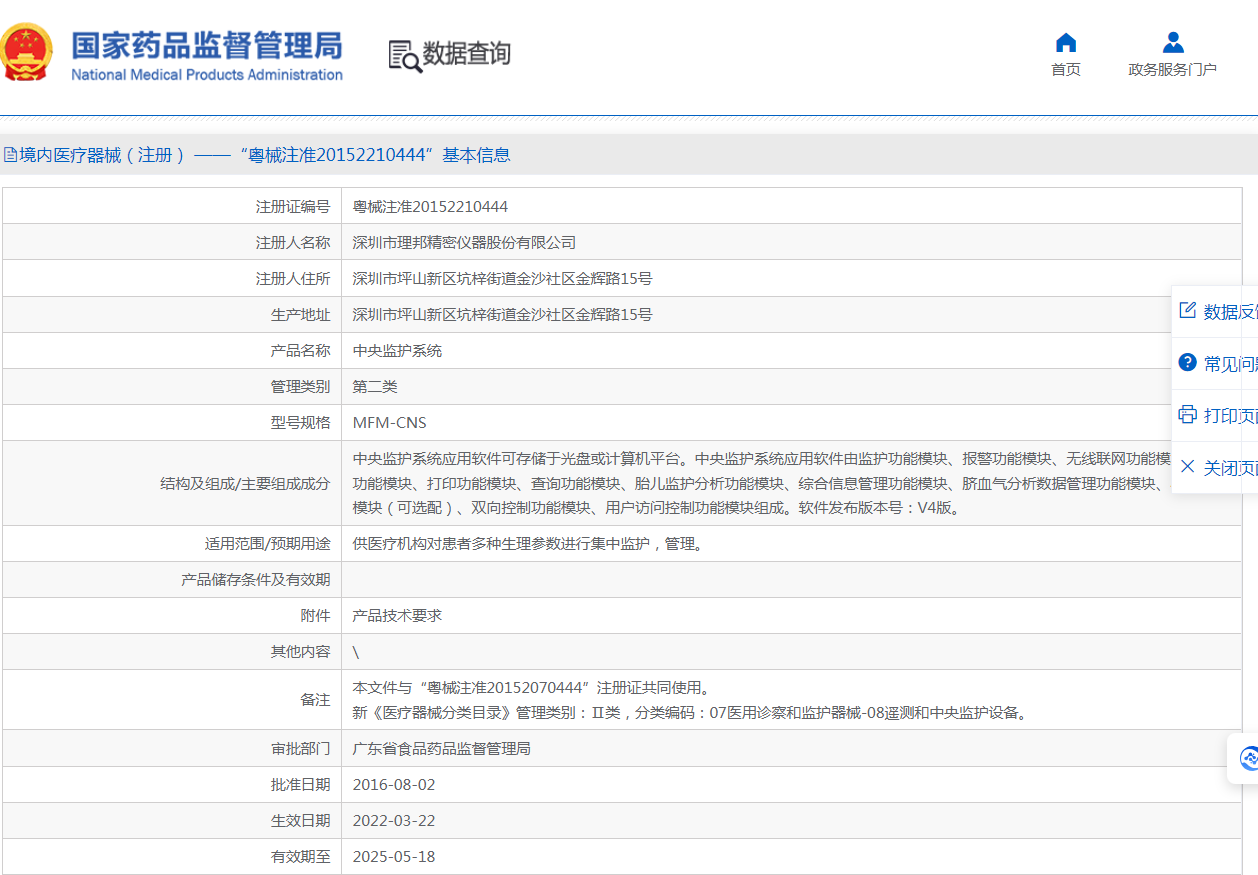Click the 注册人名称 row label

click(x=293, y=243)
